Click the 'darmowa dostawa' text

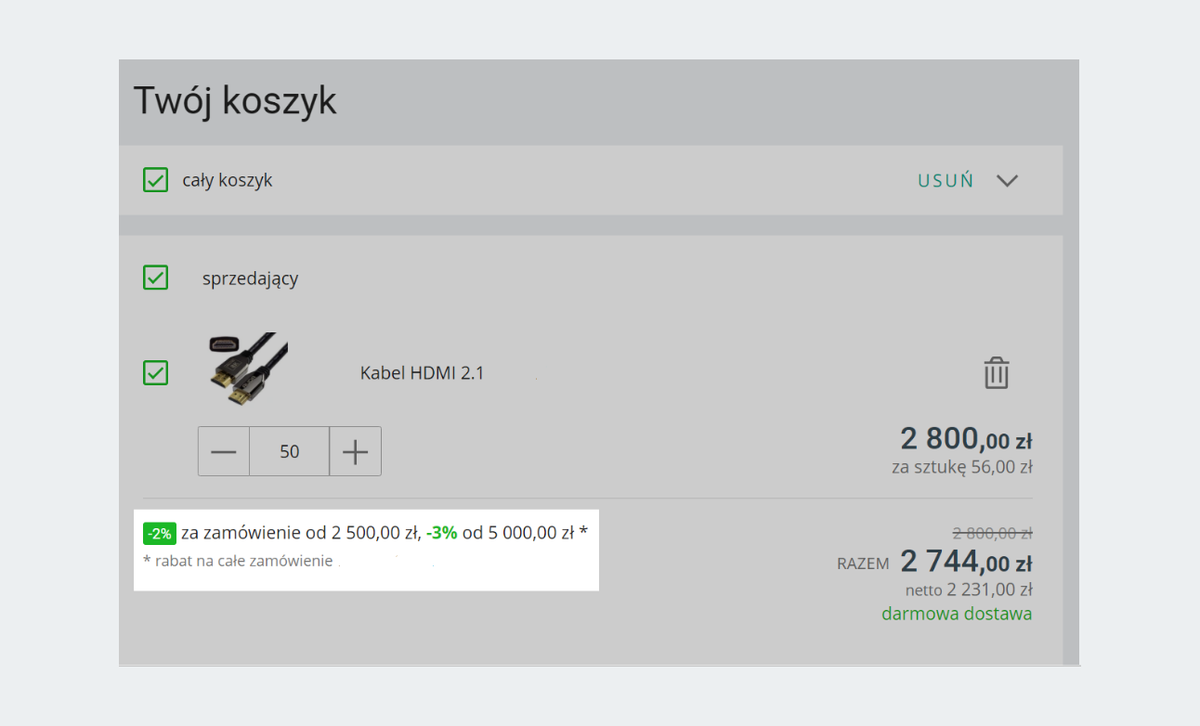(x=956, y=614)
